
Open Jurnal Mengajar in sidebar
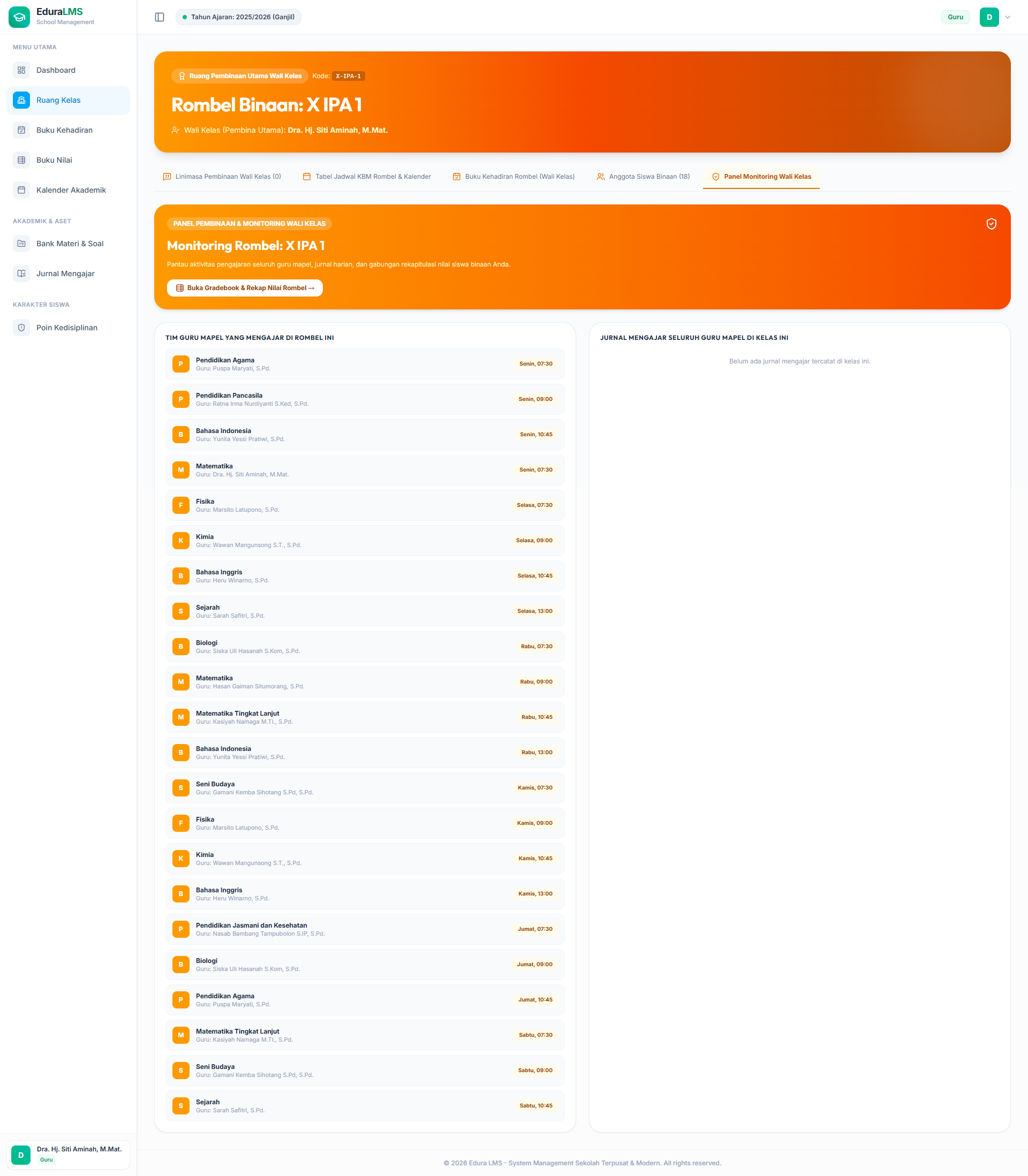click(69, 274)
